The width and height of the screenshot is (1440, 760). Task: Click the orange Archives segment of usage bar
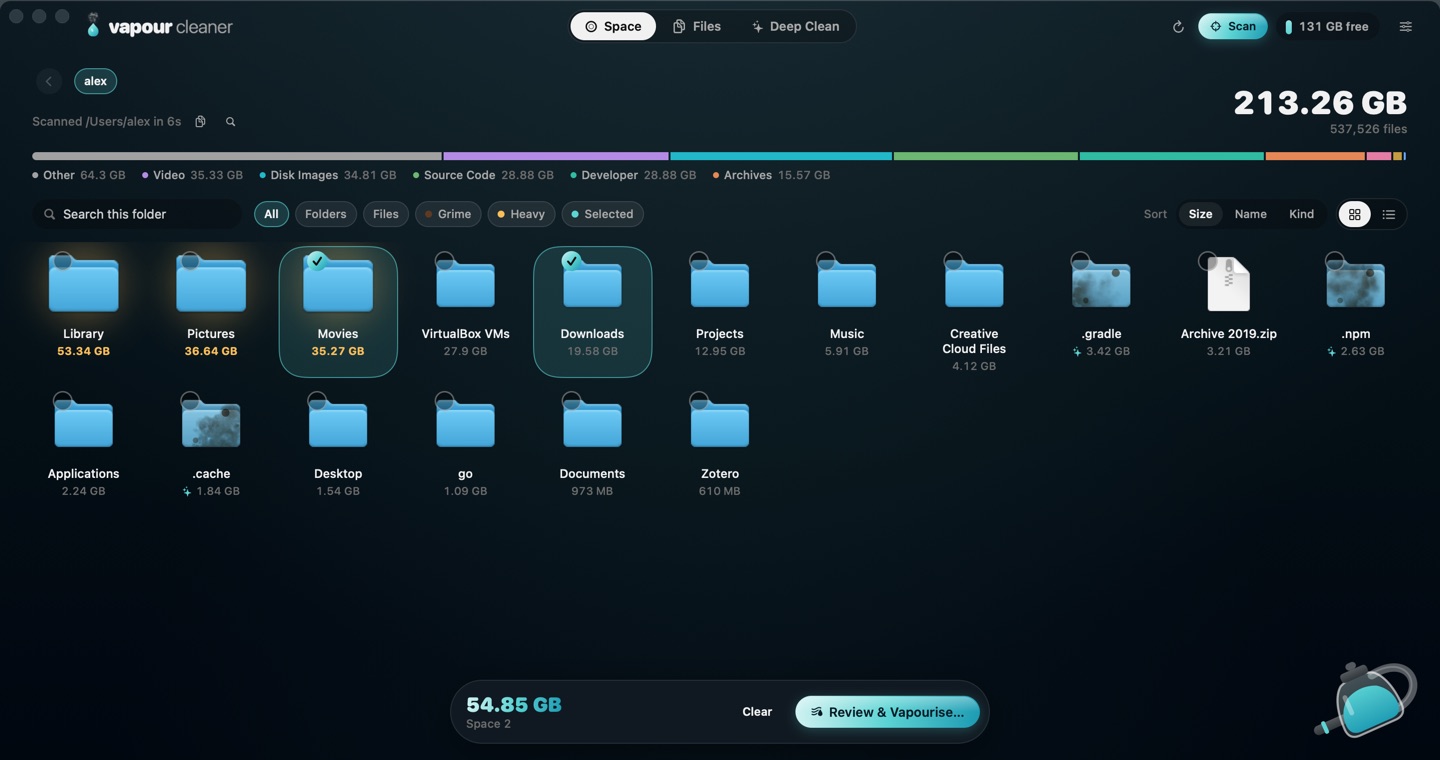click(1315, 156)
